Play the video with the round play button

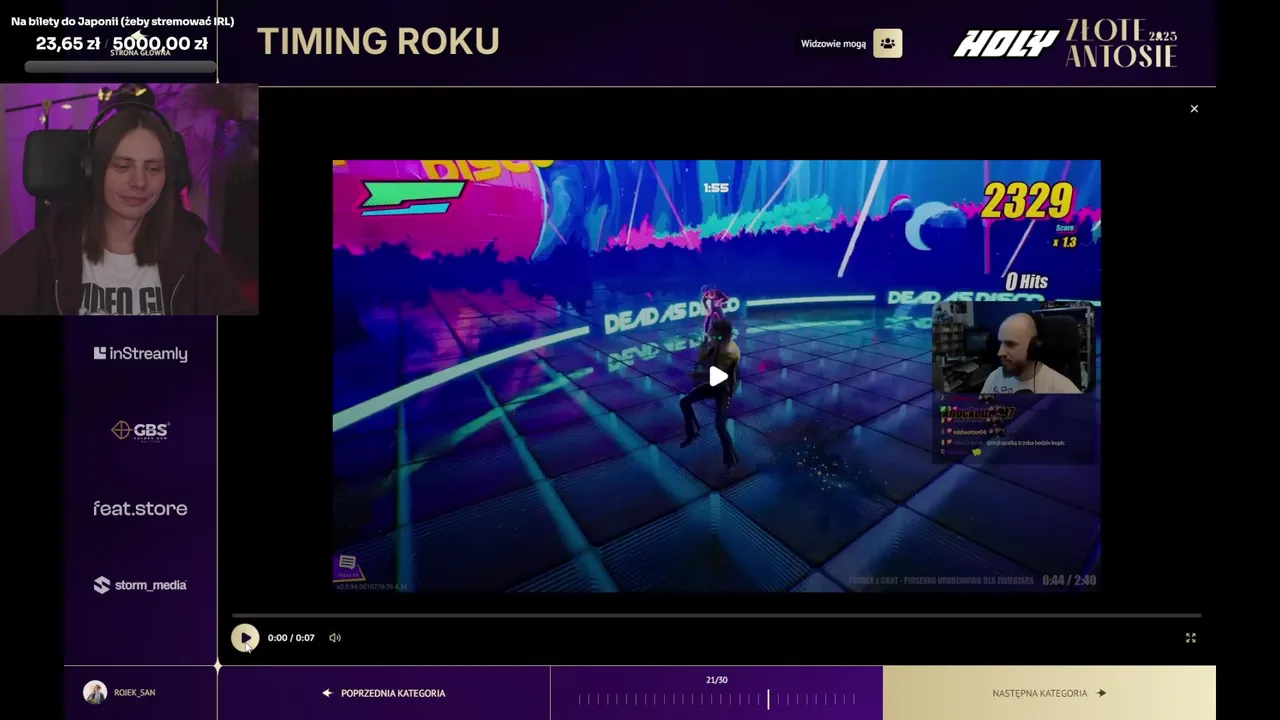245,638
